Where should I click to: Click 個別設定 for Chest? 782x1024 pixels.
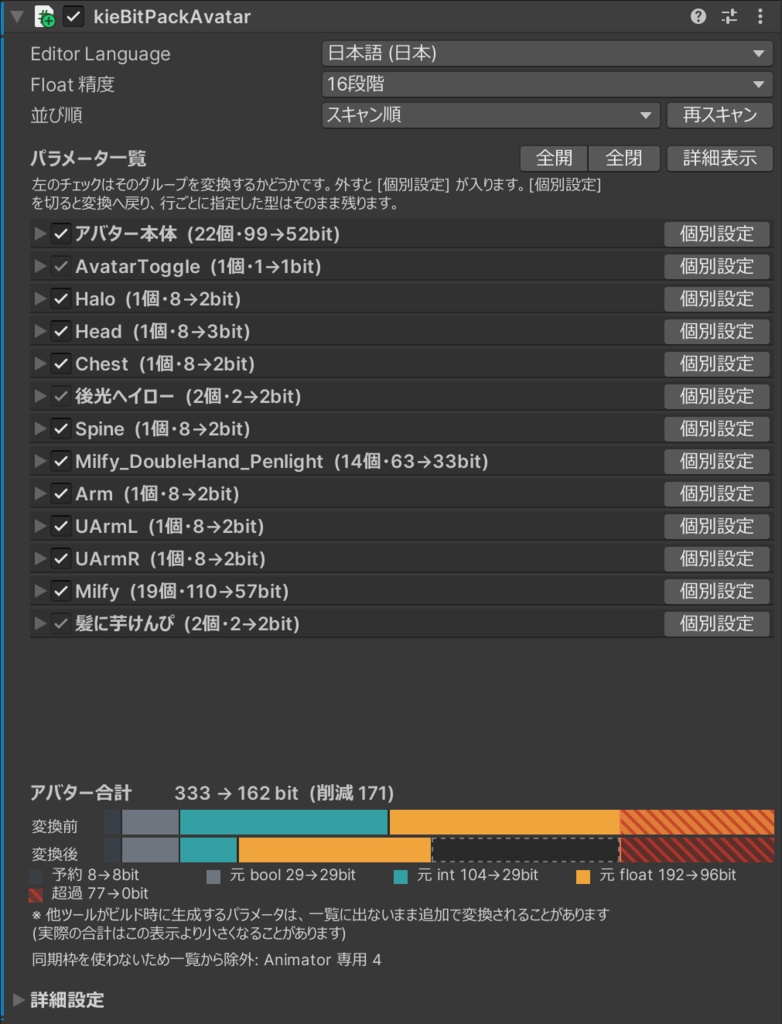(717, 364)
